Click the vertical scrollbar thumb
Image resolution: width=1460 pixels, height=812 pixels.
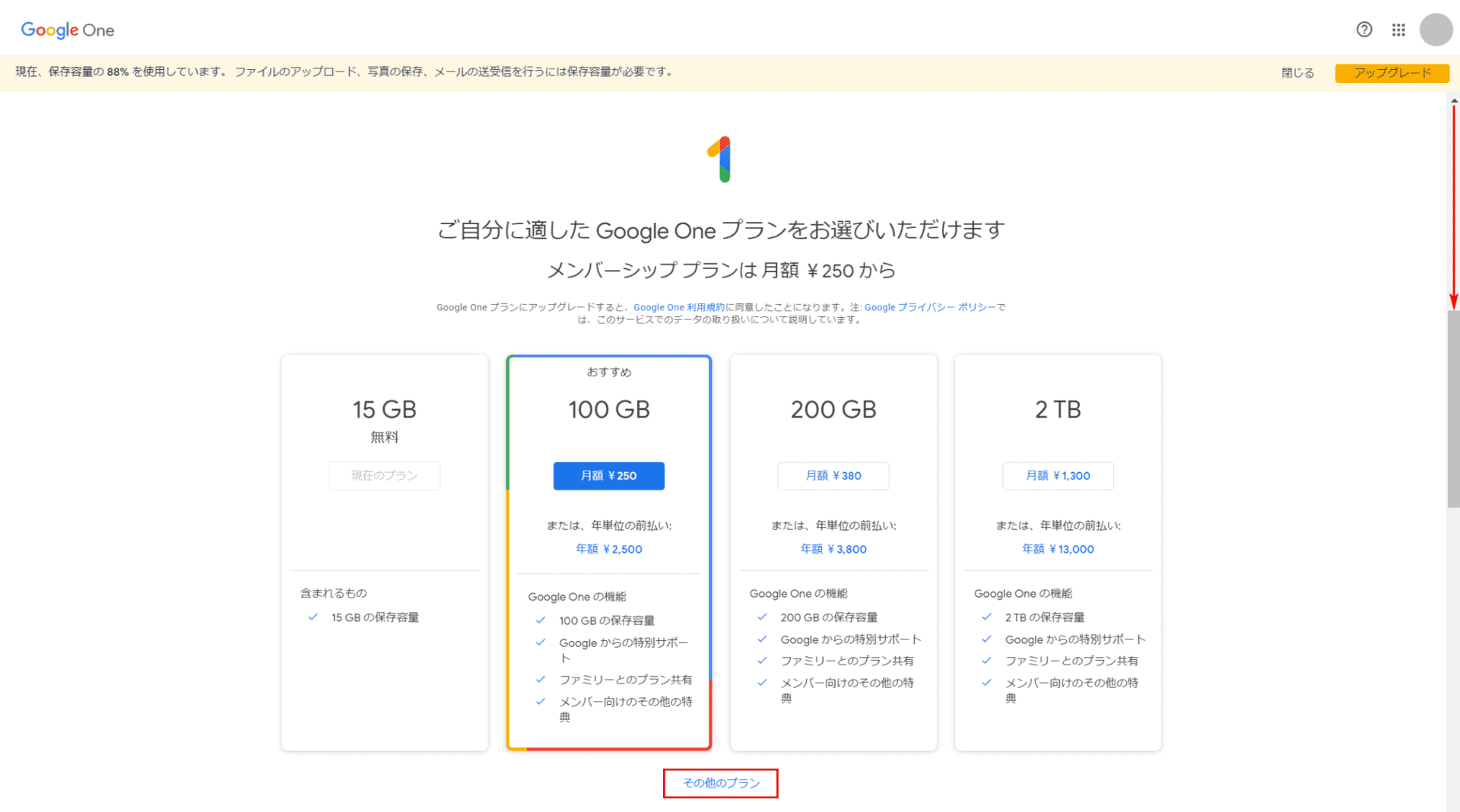pos(1453,409)
